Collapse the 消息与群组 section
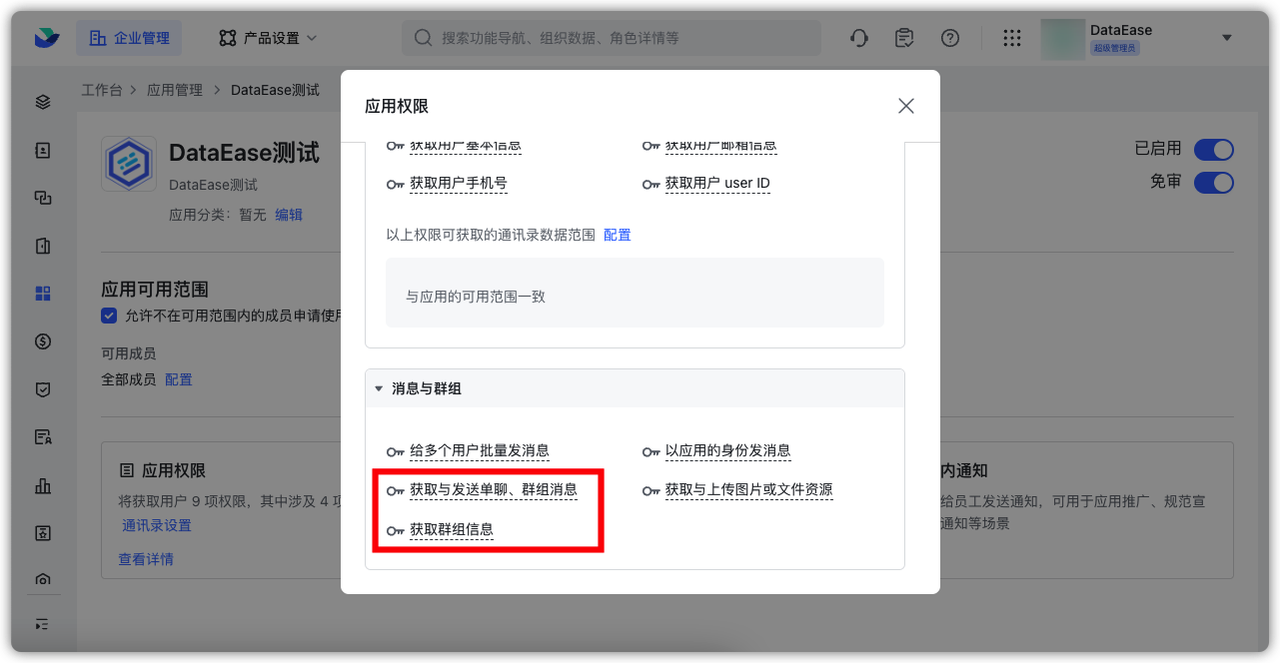The image size is (1280, 663). pyautogui.click(x=379, y=388)
